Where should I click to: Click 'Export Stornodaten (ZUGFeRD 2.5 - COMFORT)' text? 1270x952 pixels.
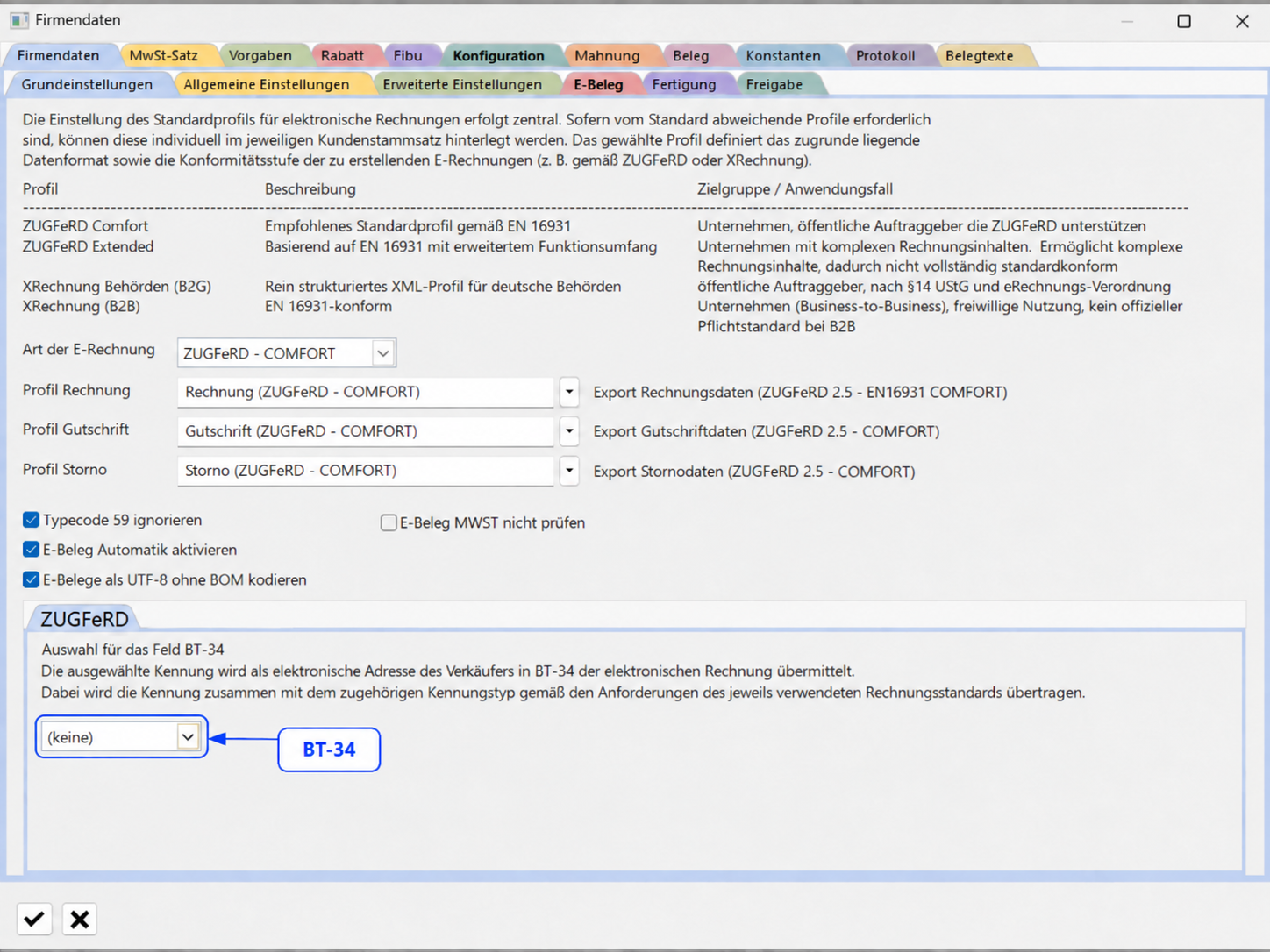(754, 472)
